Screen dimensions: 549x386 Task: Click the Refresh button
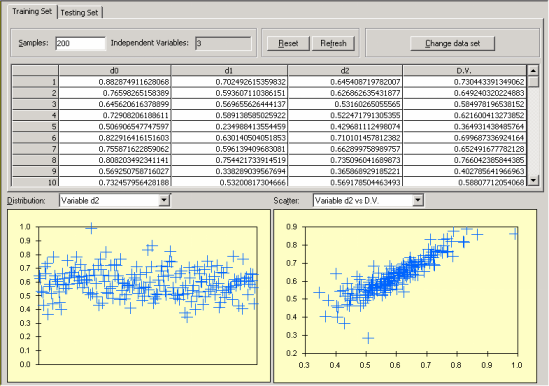tap(333, 43)
